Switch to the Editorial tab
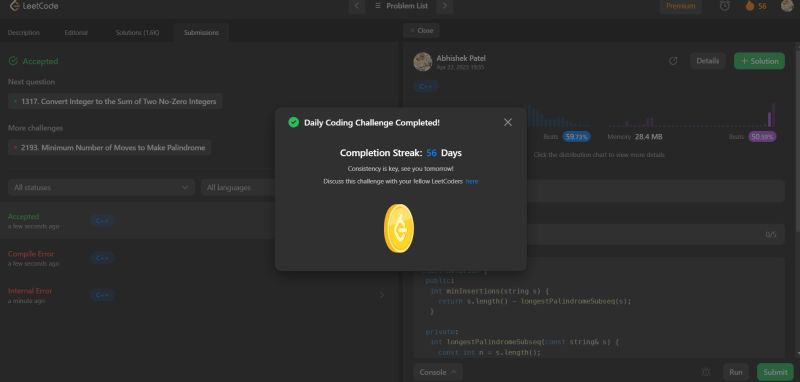This screenshot has width=800, height=382. 76,33
